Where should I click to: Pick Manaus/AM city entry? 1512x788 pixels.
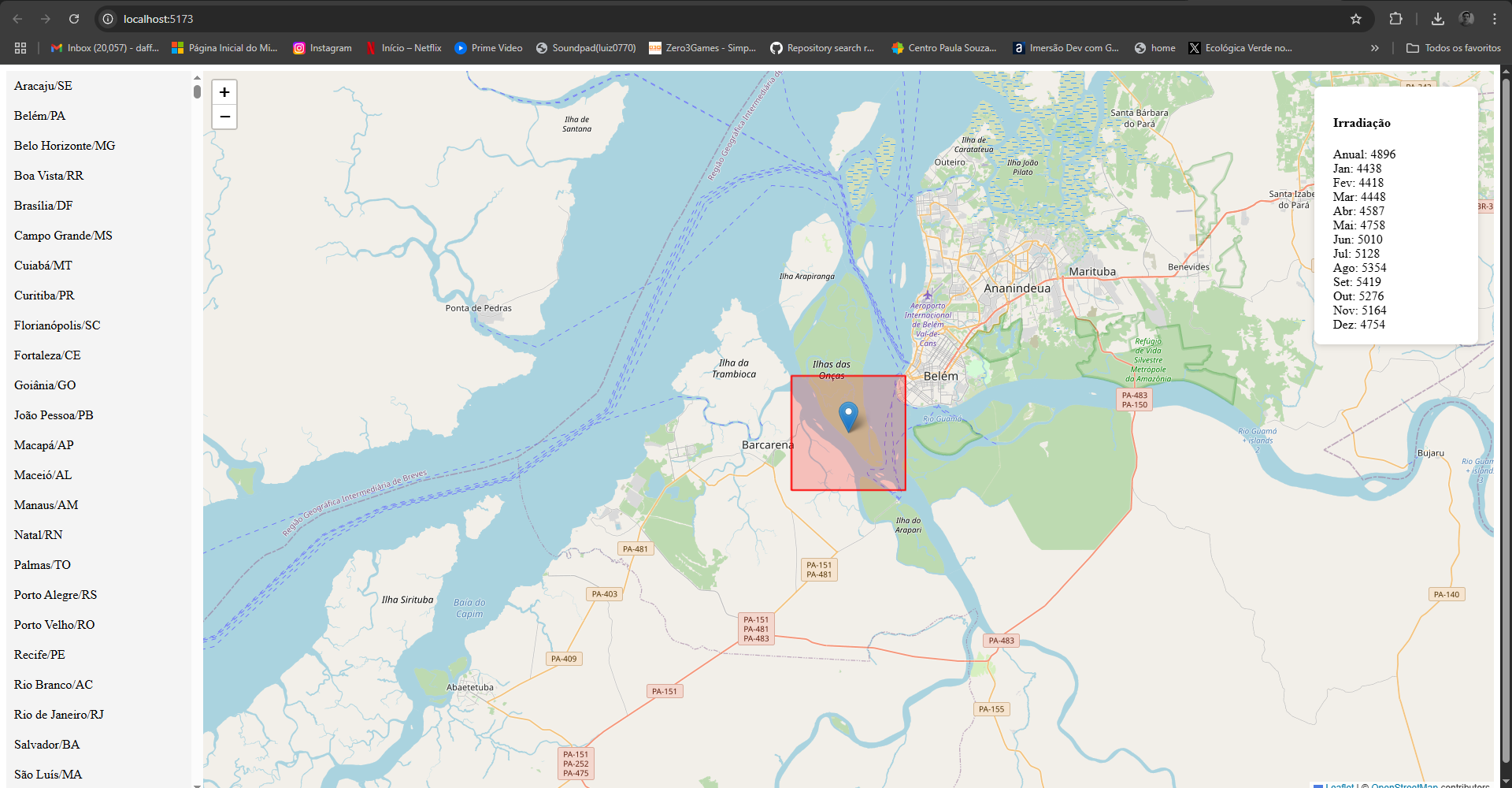click(98, 505)
